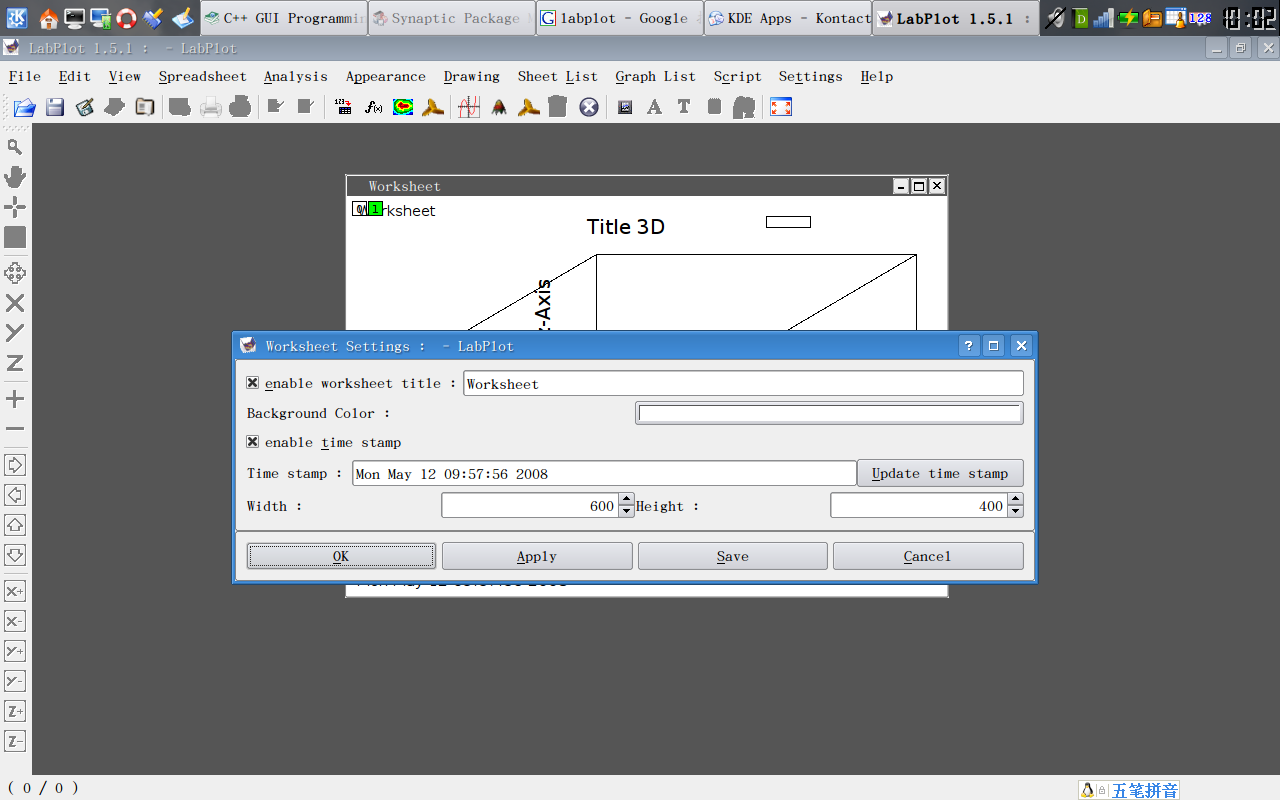Click the Y axis icon in left sidebar
Screen dimensions: 1280x800
[15, 333]
